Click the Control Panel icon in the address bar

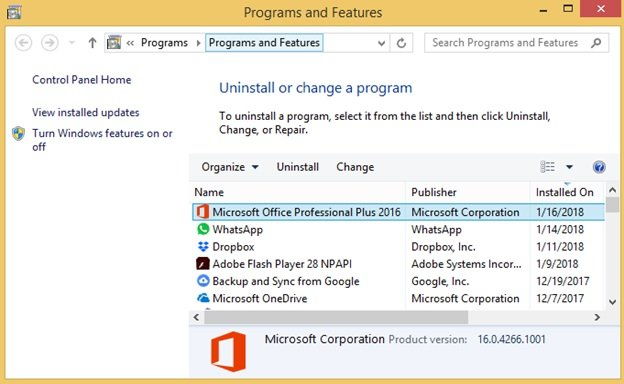(114, 42)
